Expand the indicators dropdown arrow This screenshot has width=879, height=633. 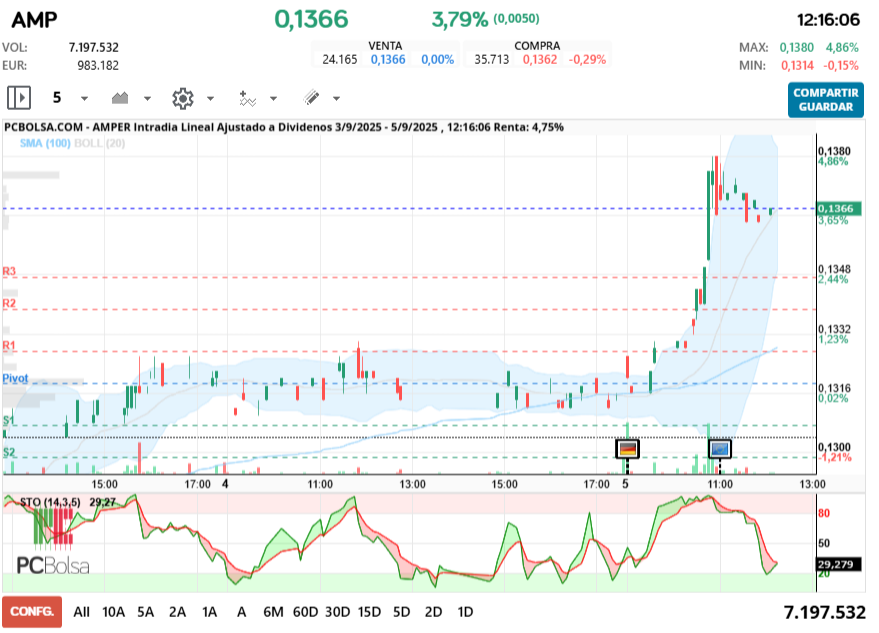click(274, 99)
